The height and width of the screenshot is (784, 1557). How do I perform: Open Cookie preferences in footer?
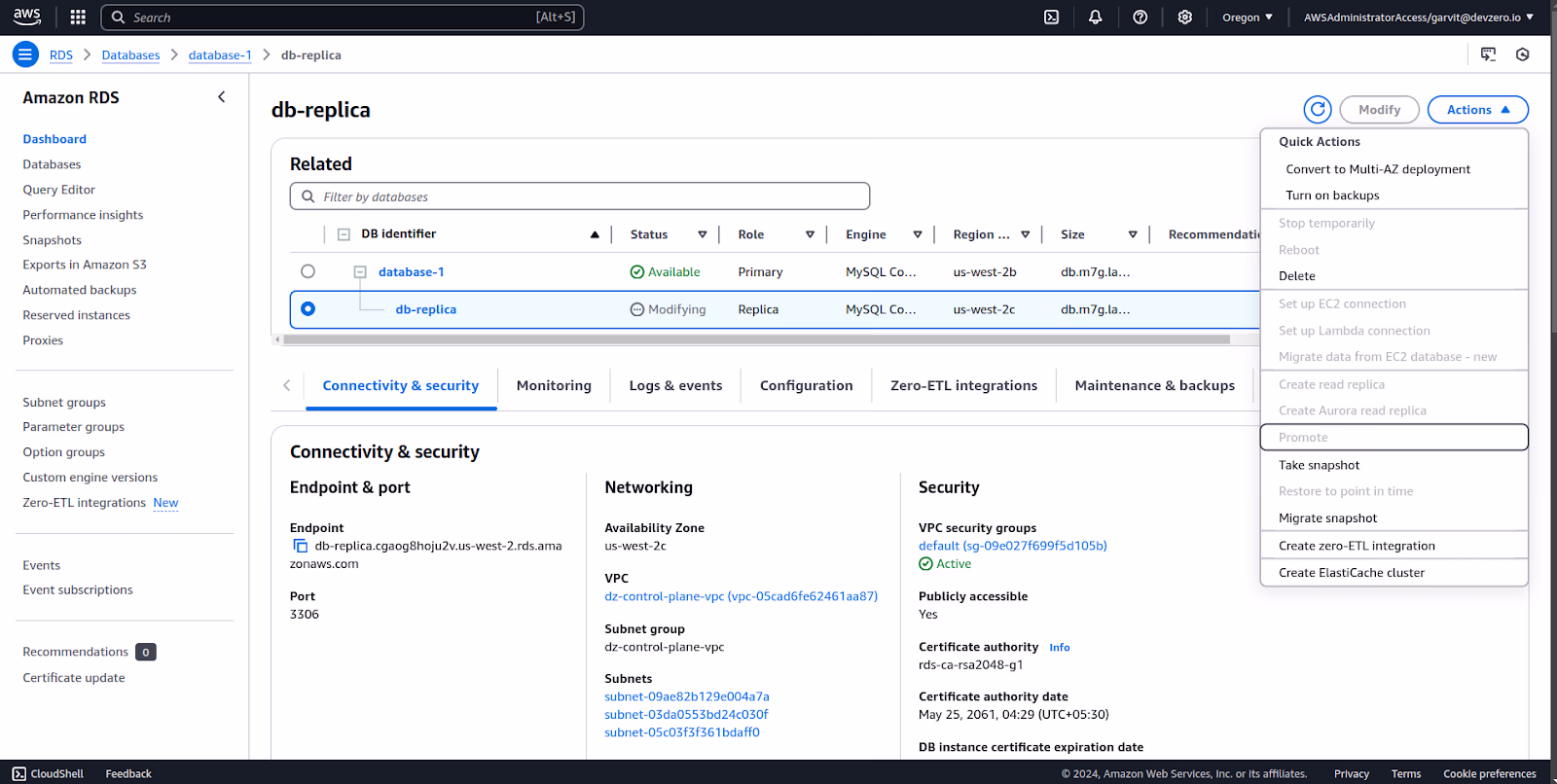pos(1489,774)
